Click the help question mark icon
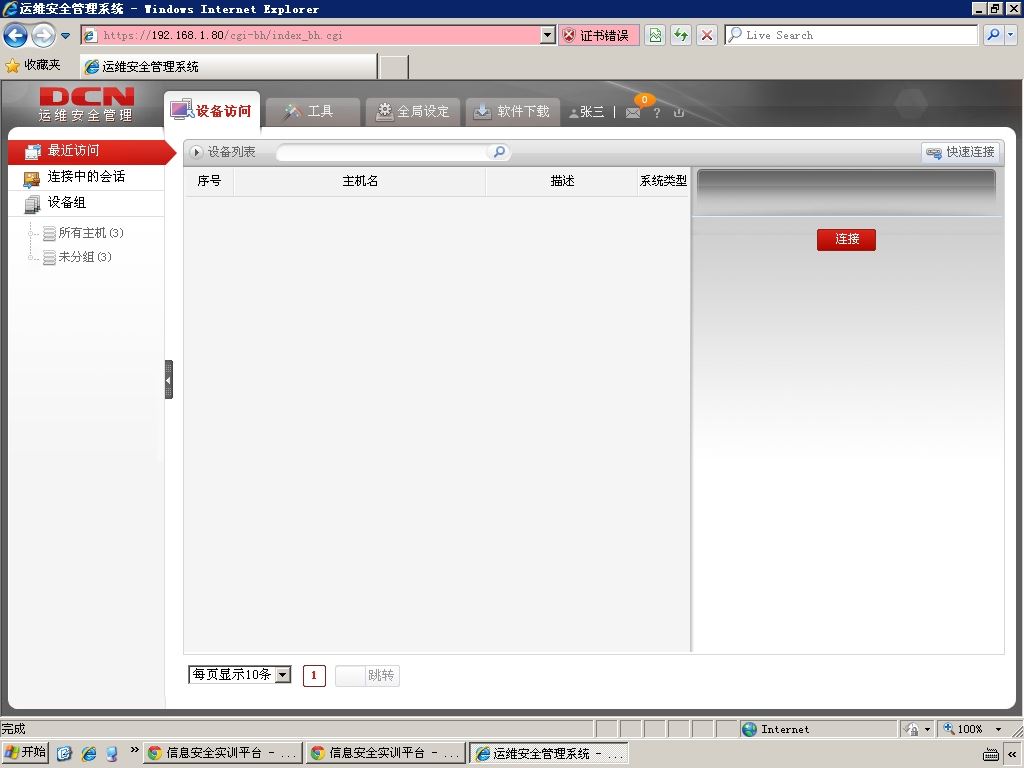This screenshot has height=768, width=1024. coord(657,113)
